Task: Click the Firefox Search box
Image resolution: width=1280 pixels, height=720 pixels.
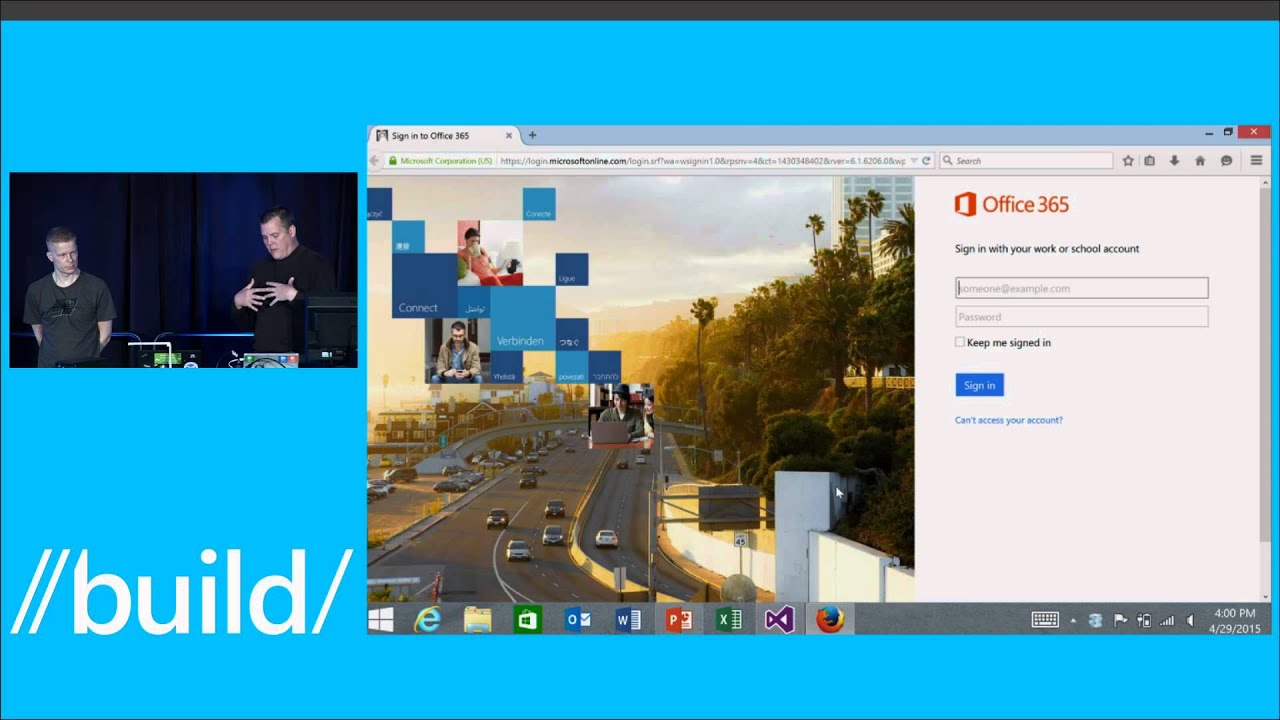Action: [x=1026, y=161]
